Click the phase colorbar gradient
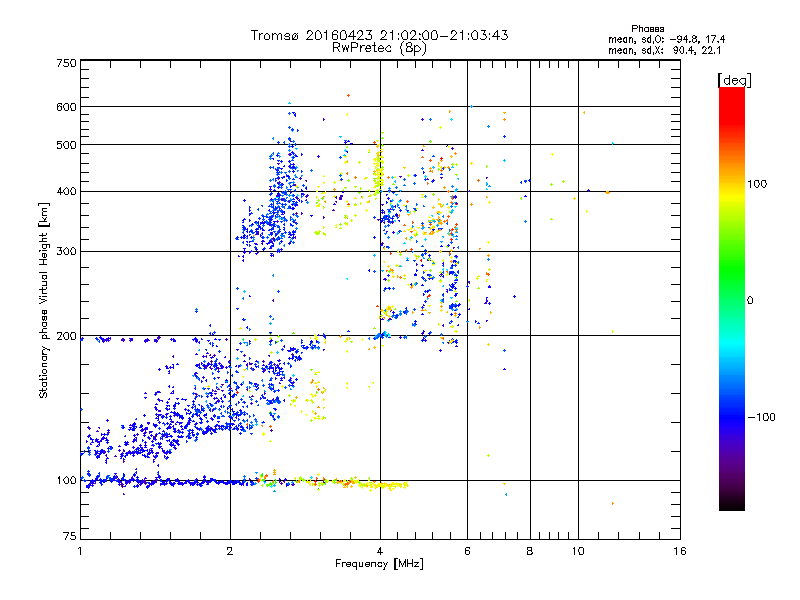The image size is (800, 600). 732,298
